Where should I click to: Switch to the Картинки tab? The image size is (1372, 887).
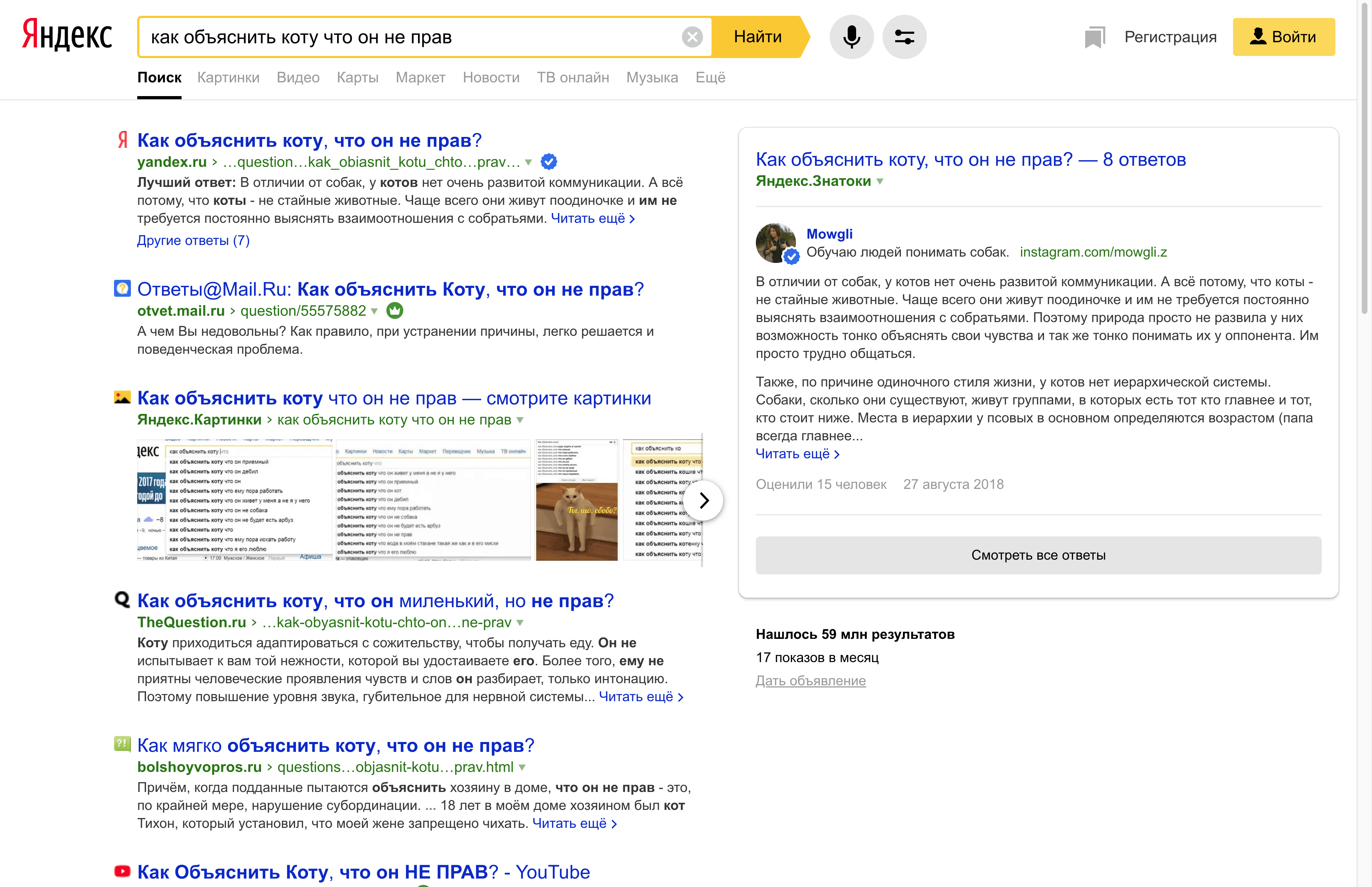click(228, 78)
